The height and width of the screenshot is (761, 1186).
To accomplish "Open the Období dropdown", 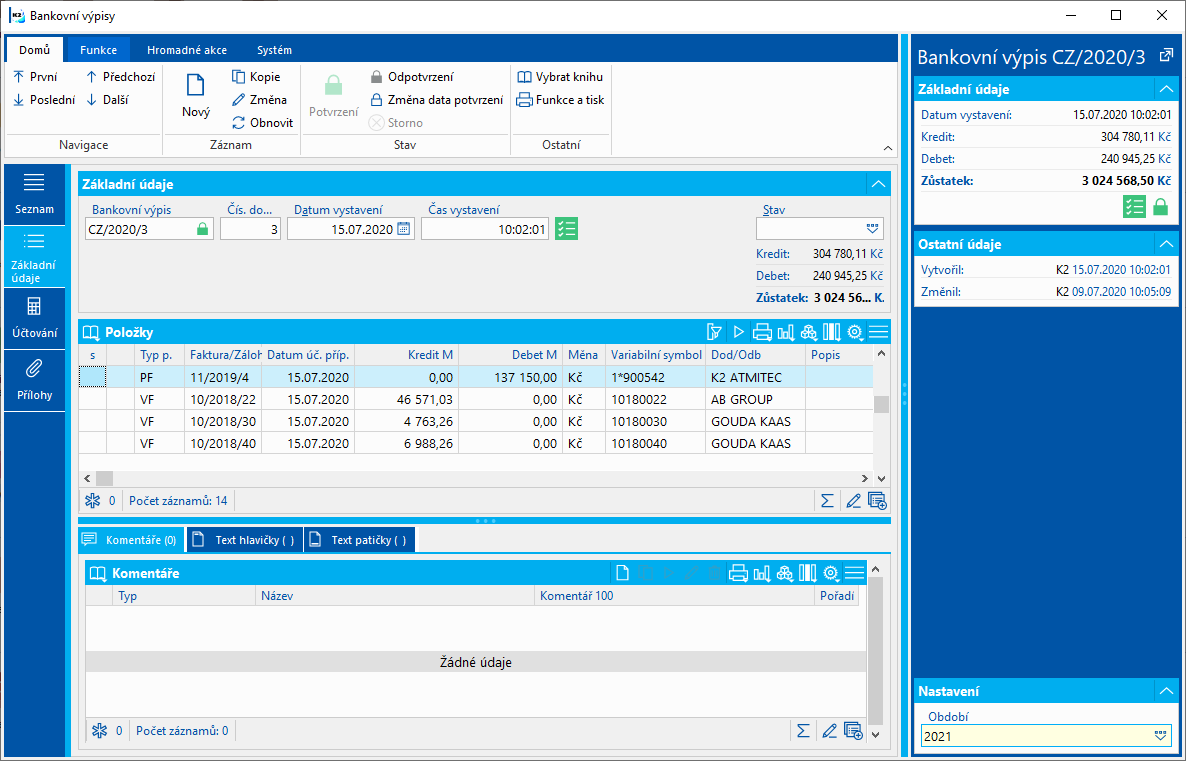I will [x=1160, y=735].
